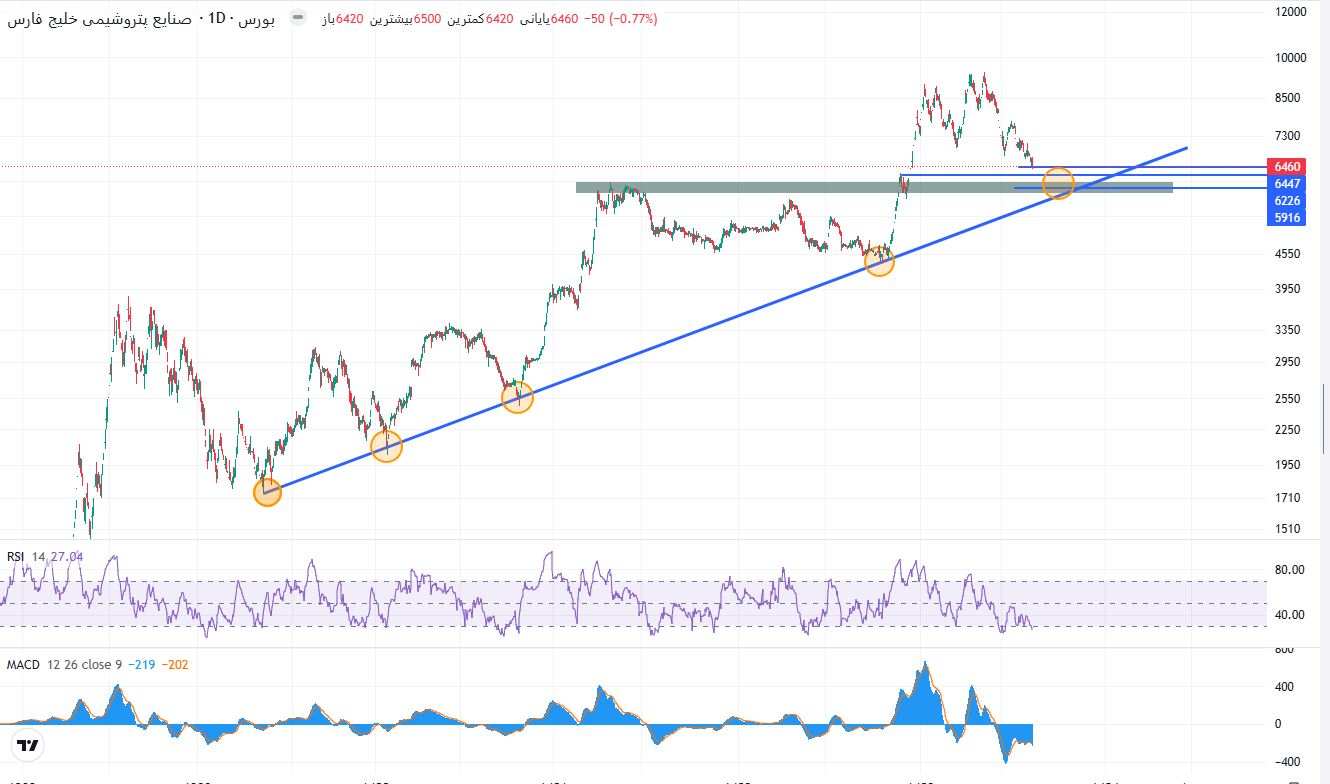The image size is (1330, 784).
Task: Click the TradingView logo icon
Action: pyautogui.click(x=28, y=746)
